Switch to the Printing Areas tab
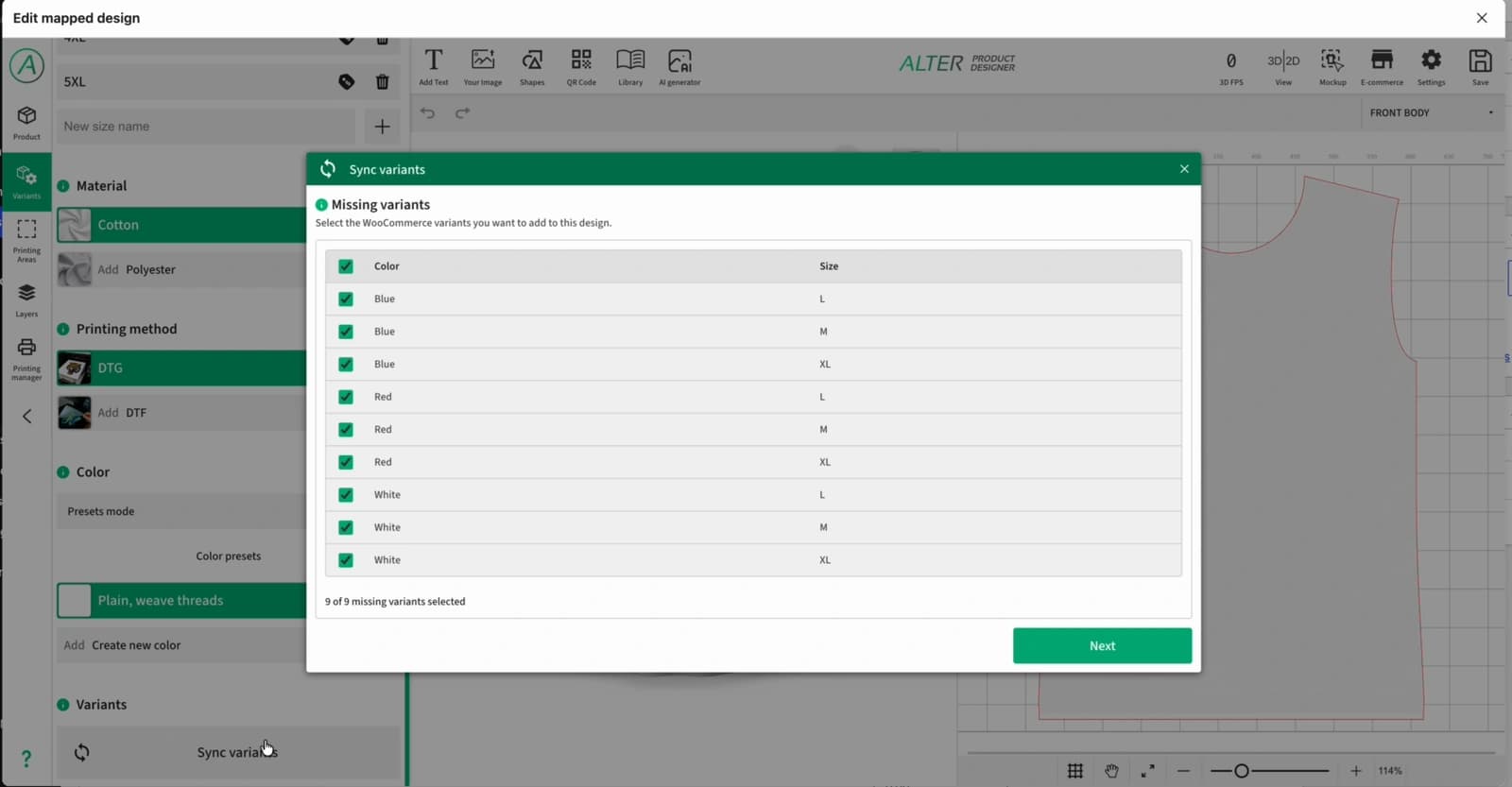1512x787 pixels. [x=26, y=240]
